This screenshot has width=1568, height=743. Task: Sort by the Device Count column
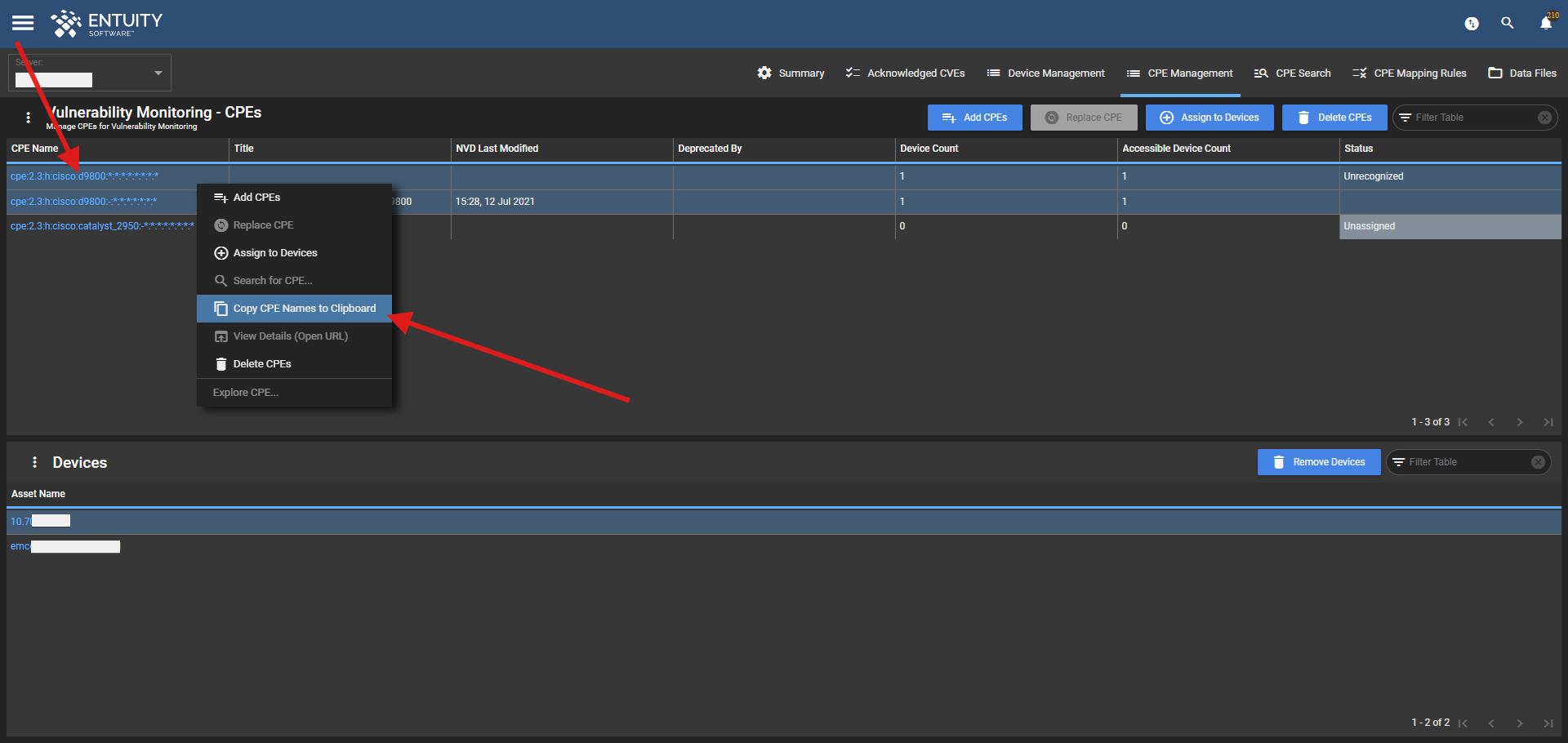(x=1006, y=149)
